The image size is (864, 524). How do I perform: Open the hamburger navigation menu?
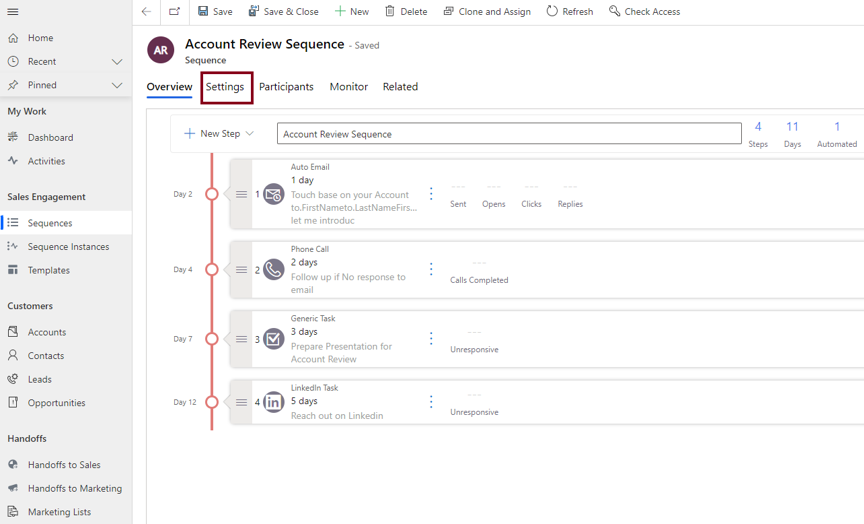point(13,12)
